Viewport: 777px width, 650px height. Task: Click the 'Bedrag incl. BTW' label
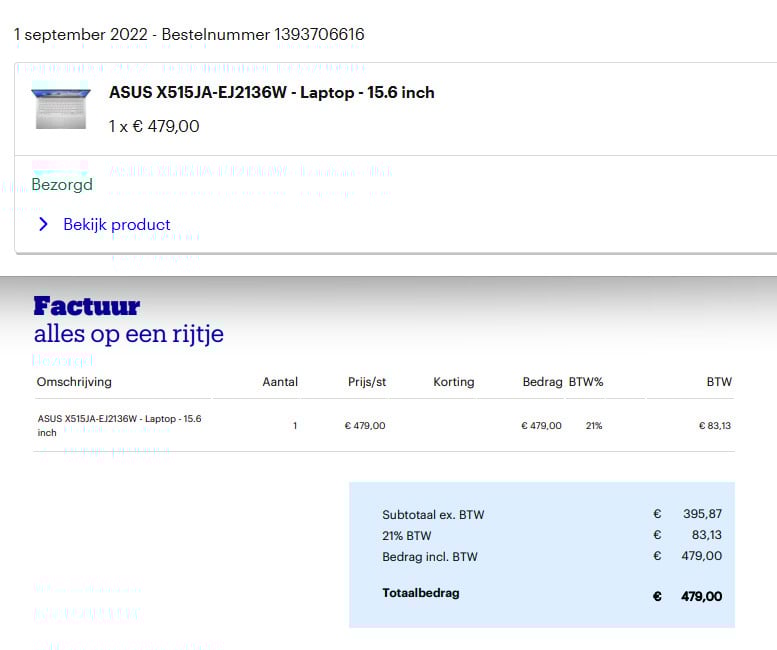(x=430, y=557)
